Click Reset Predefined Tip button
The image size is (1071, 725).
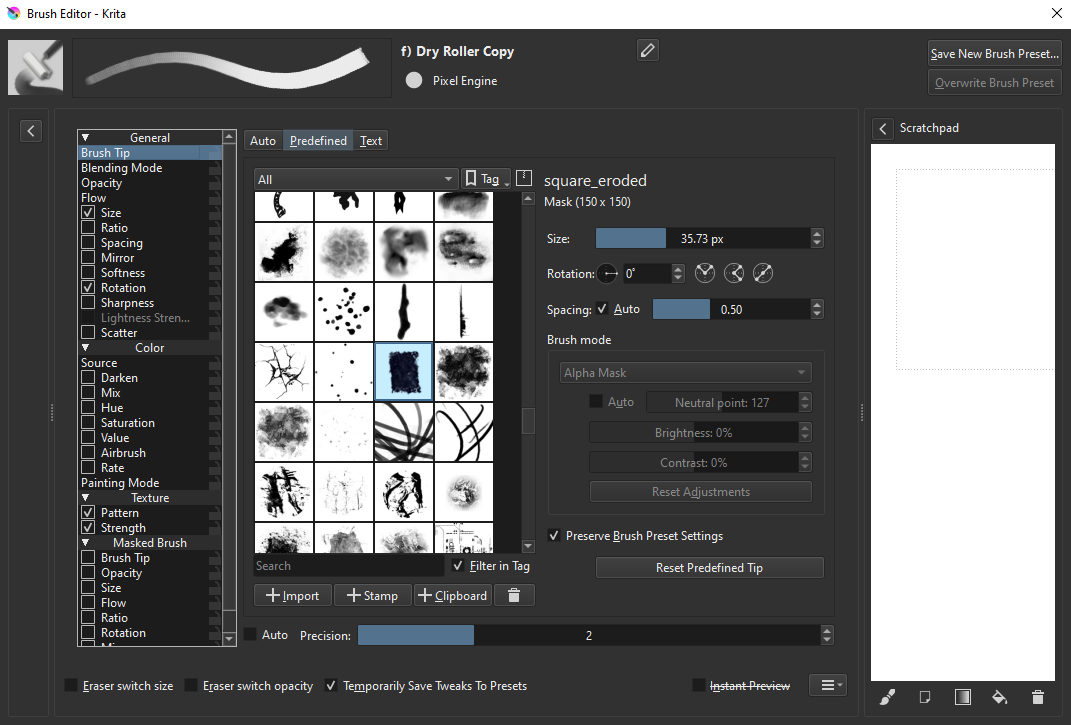709,568
